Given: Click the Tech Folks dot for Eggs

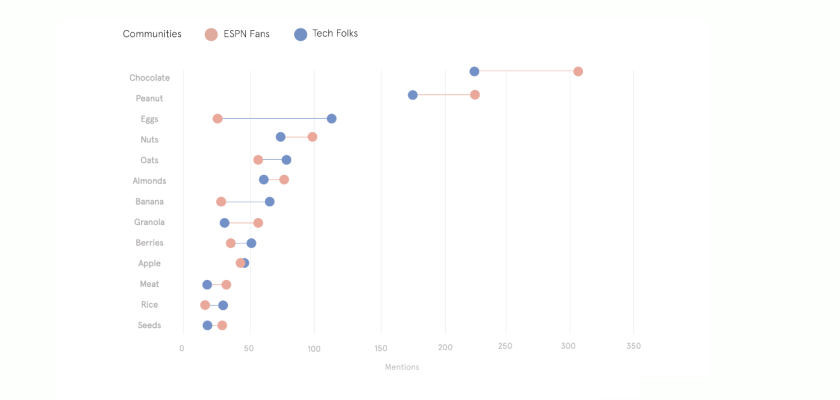Looking at the screenshot, I should 332,119.
